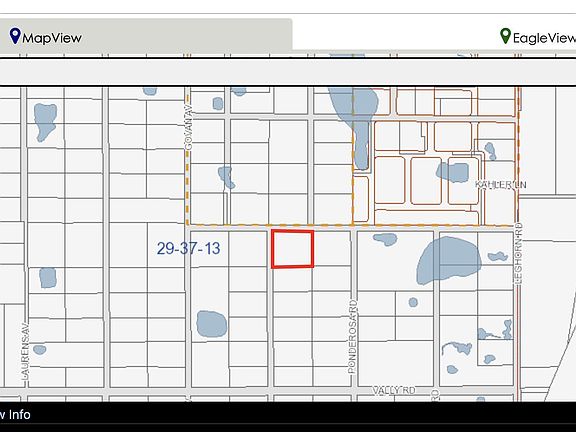The height and width of the screenshot is (432, 576).
Task: Click the LAURENS AV street label
Action: [x=25, y=351]
